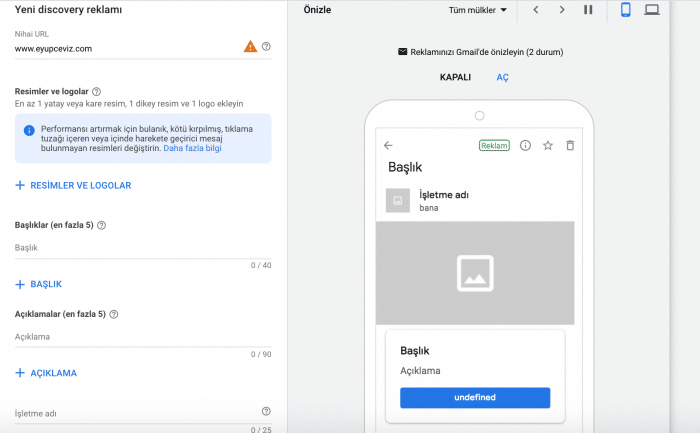Screen dimensions: 700x433
Task: Click the warning triangle icon beside URL
Action: point(250,47)
